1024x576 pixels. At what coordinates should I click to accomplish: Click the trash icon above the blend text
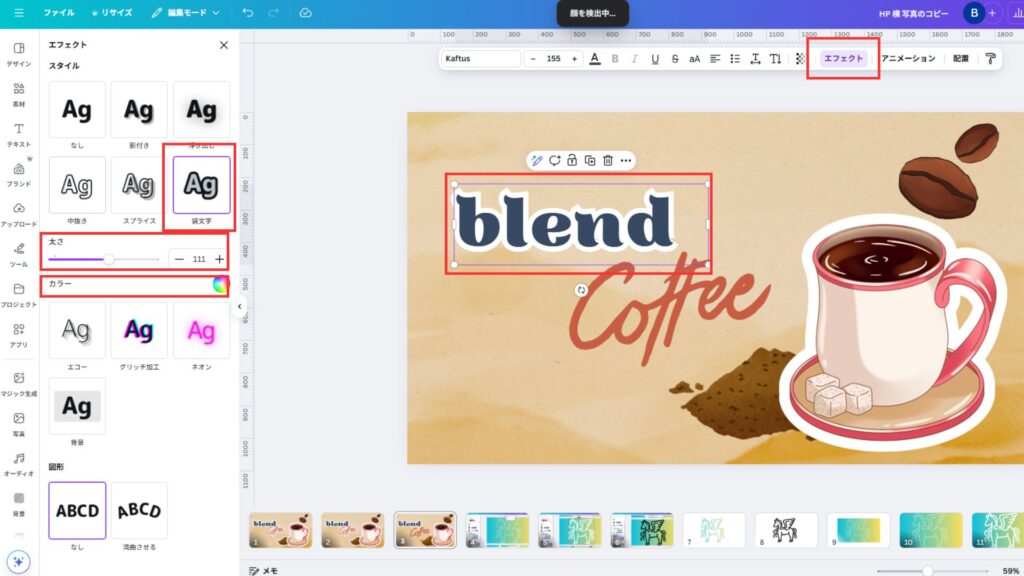point(607,160)
